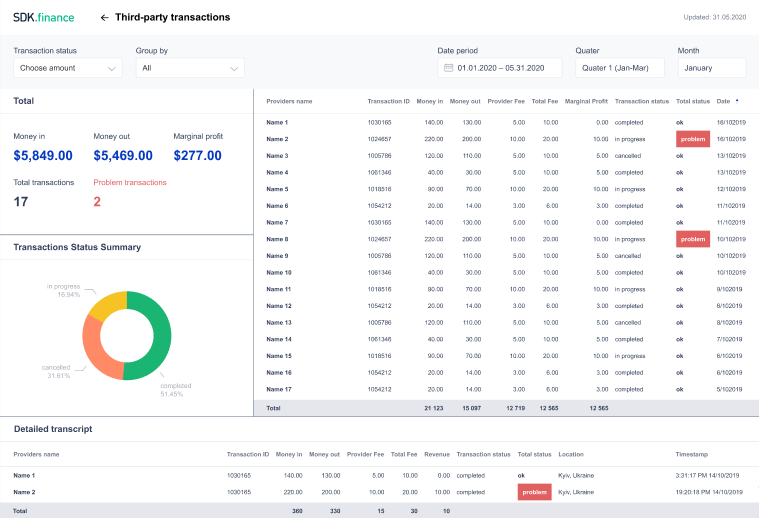Click the date period field 01.01.2020 – 05.31.2020
759x518 pixels.
[x=500, y=68]
